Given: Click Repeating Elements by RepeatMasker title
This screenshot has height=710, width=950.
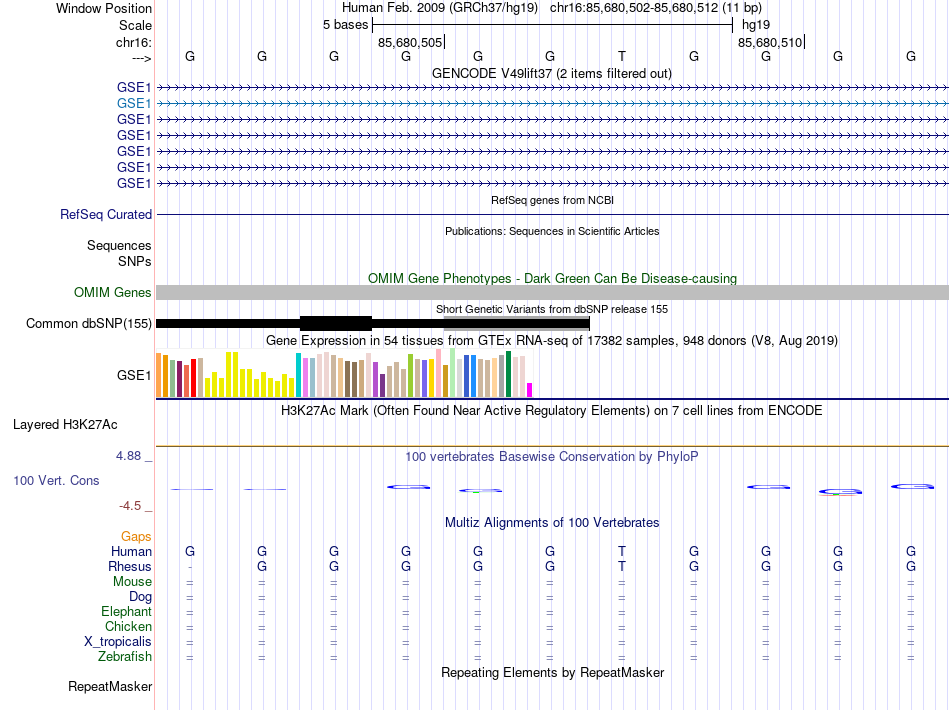Looking at the screenshot, I should pos(552,672).
